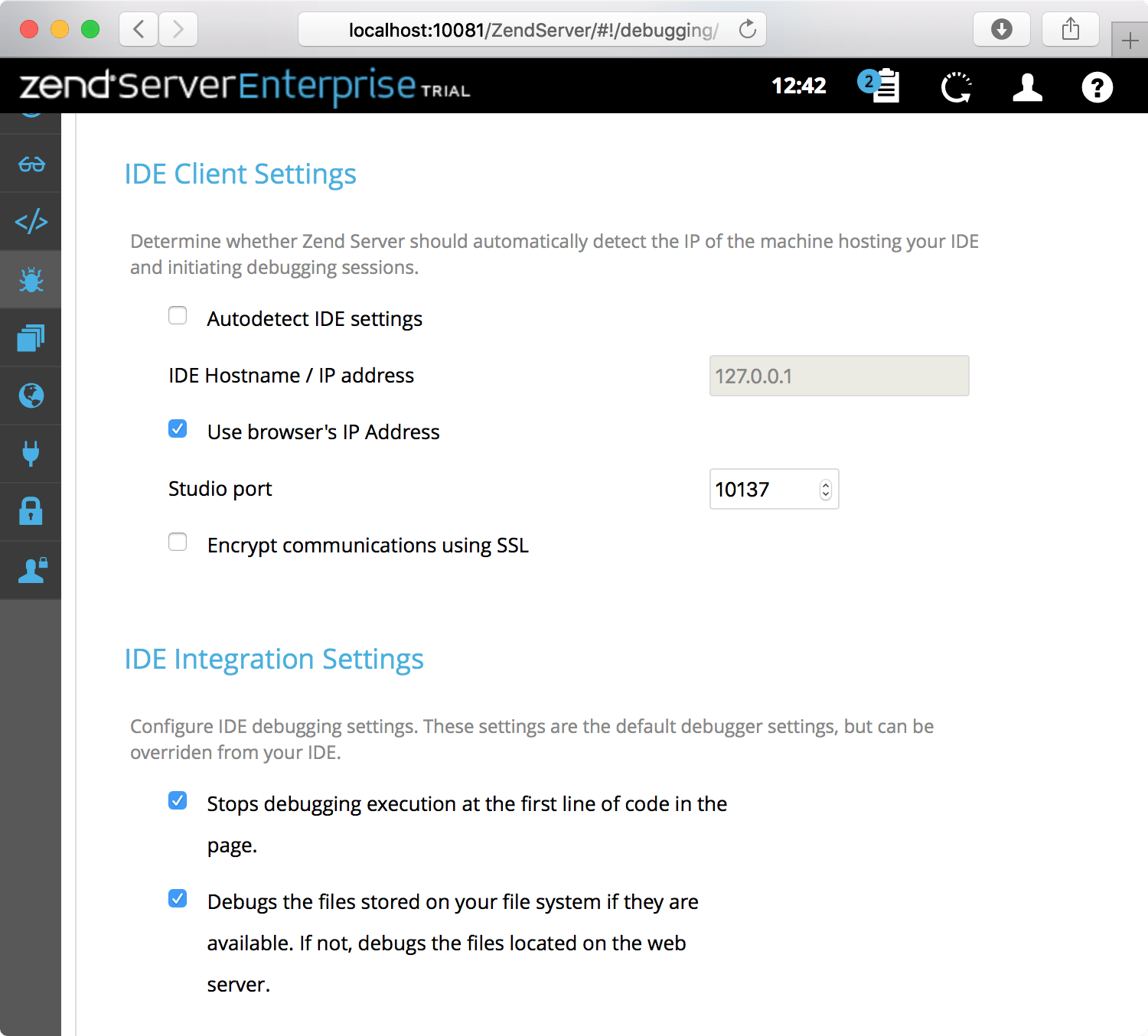Click the Safari share icon
Screen dimensions: 1148x1036
tap(1071, 30)
